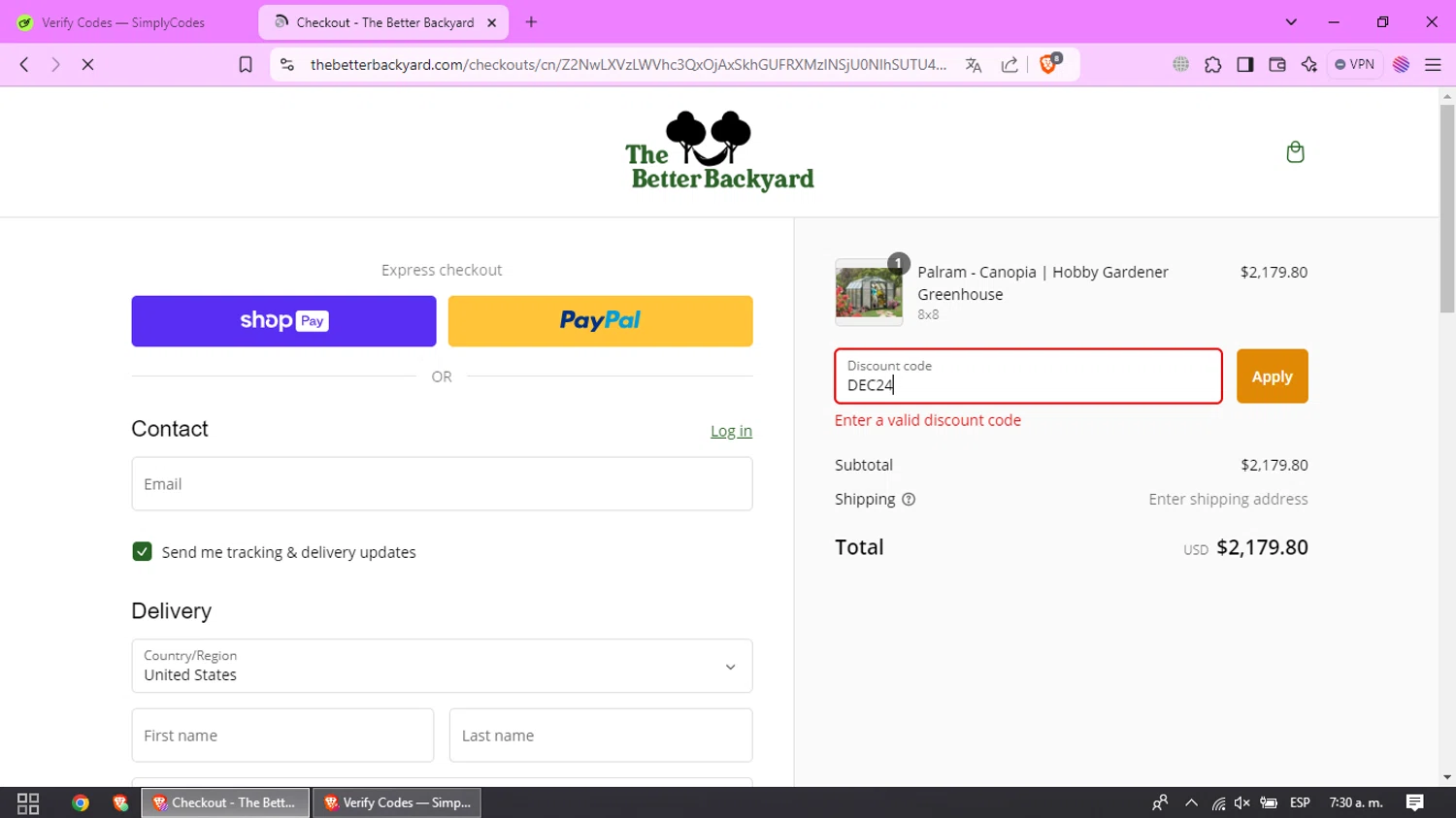Click 'Enter shipping address' text
Image resolution: width=1456 pixels, height=818 pixels.
point(1228,500)
